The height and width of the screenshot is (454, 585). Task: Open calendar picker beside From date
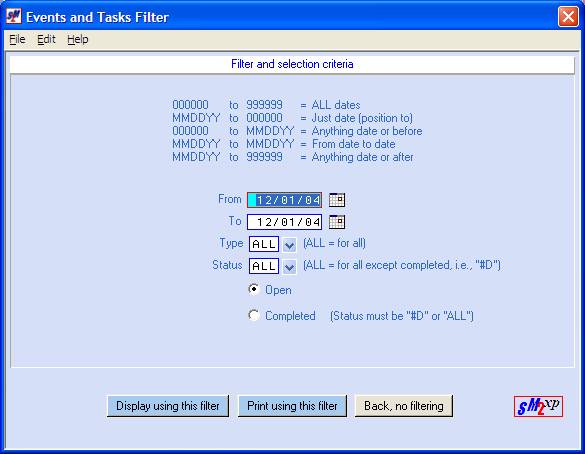point(337,200)
